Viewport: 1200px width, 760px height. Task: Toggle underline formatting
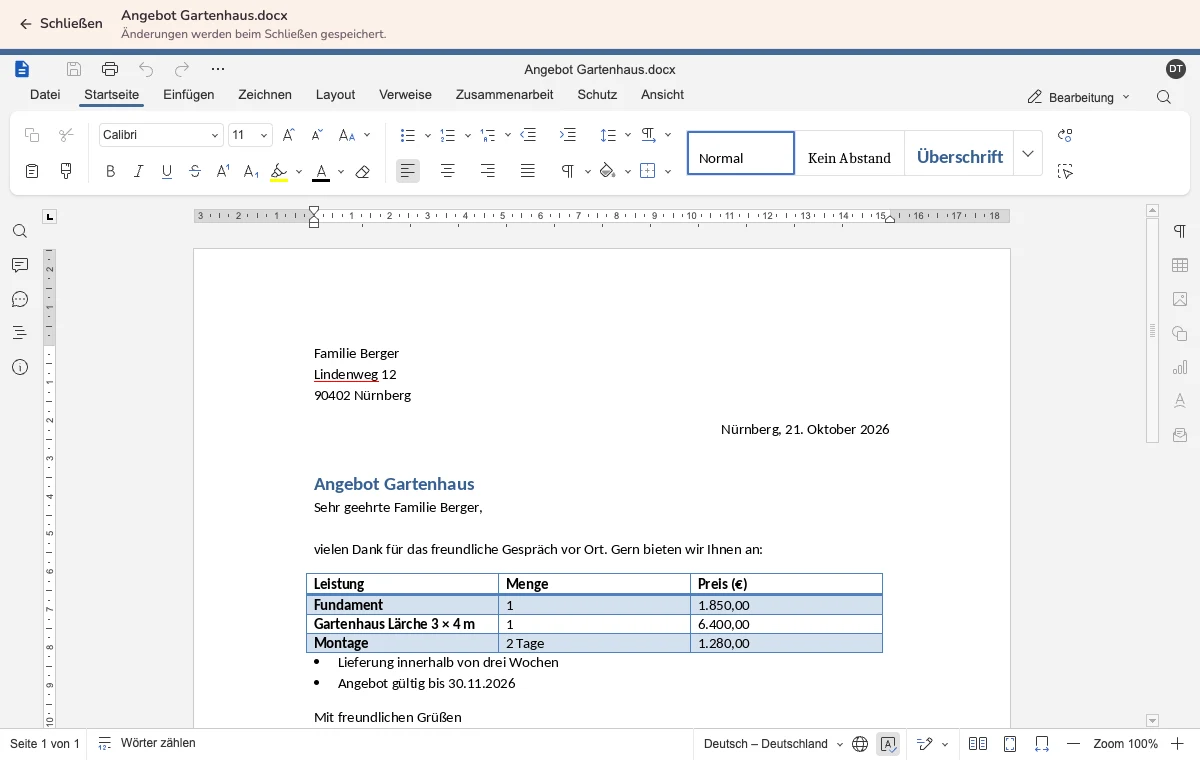(167, 171)
